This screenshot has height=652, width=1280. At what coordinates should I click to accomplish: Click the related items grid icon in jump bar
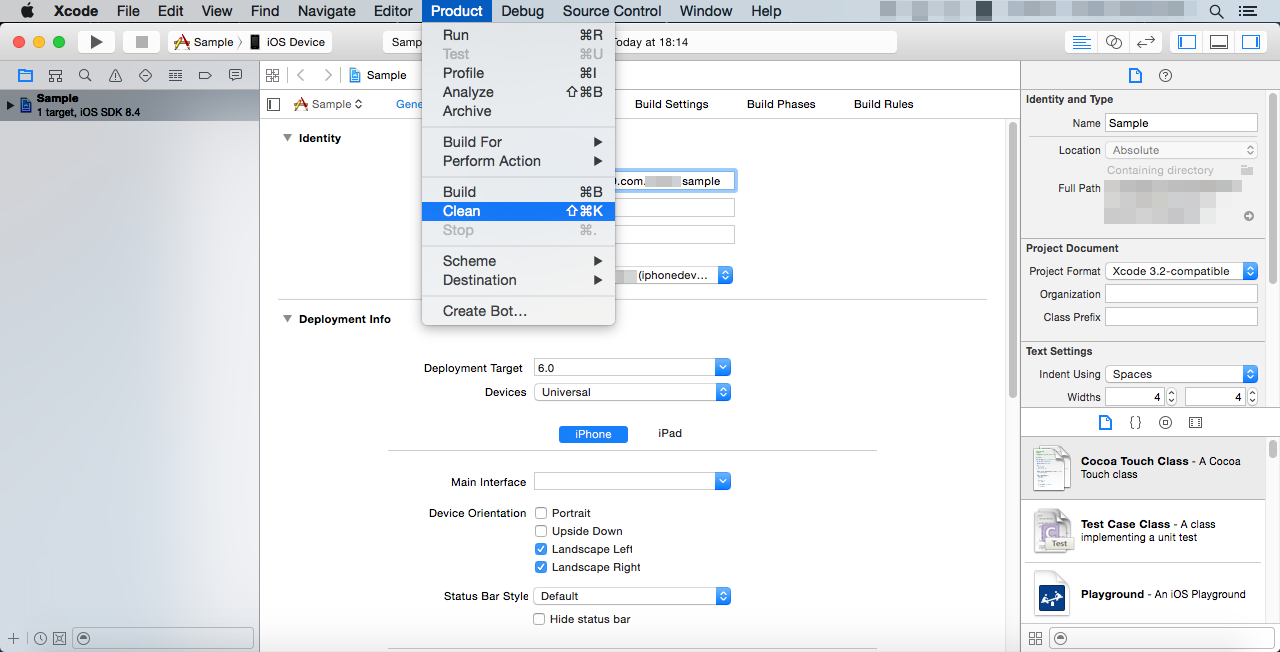[x=271, y=75]
